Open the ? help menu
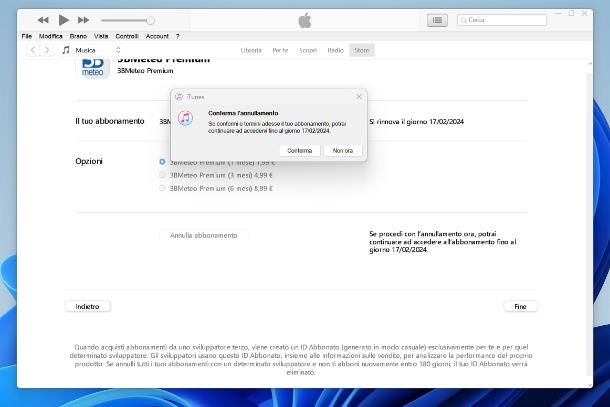This screenshot has width=610, height=407. coord(177,36)
